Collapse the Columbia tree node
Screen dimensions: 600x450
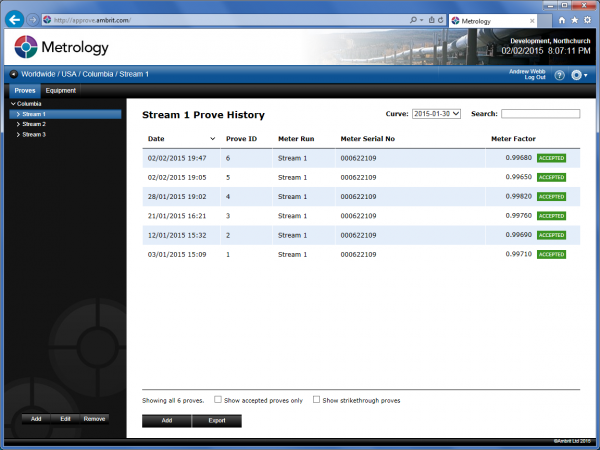(13, 104)
